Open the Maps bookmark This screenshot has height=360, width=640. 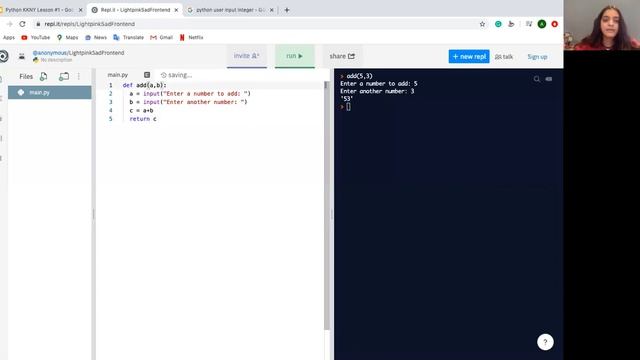(x=68, y=38)
